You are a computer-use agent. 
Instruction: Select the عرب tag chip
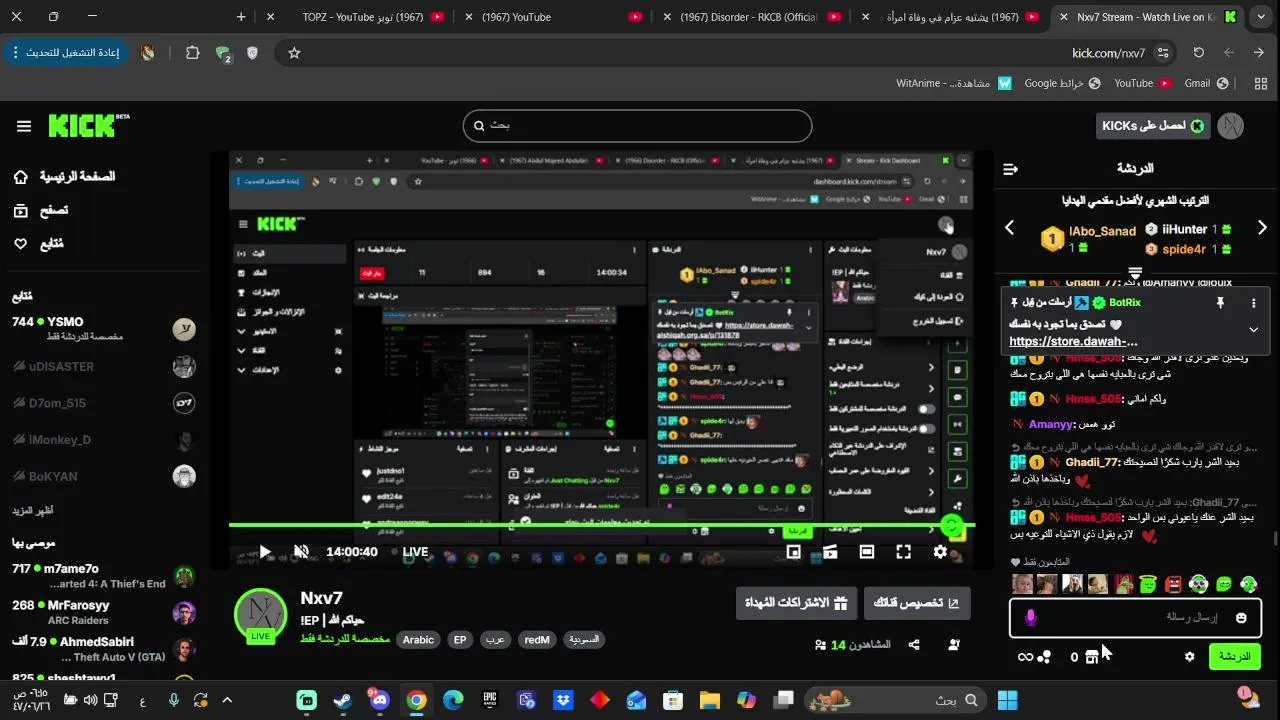(x=495, y=640)
